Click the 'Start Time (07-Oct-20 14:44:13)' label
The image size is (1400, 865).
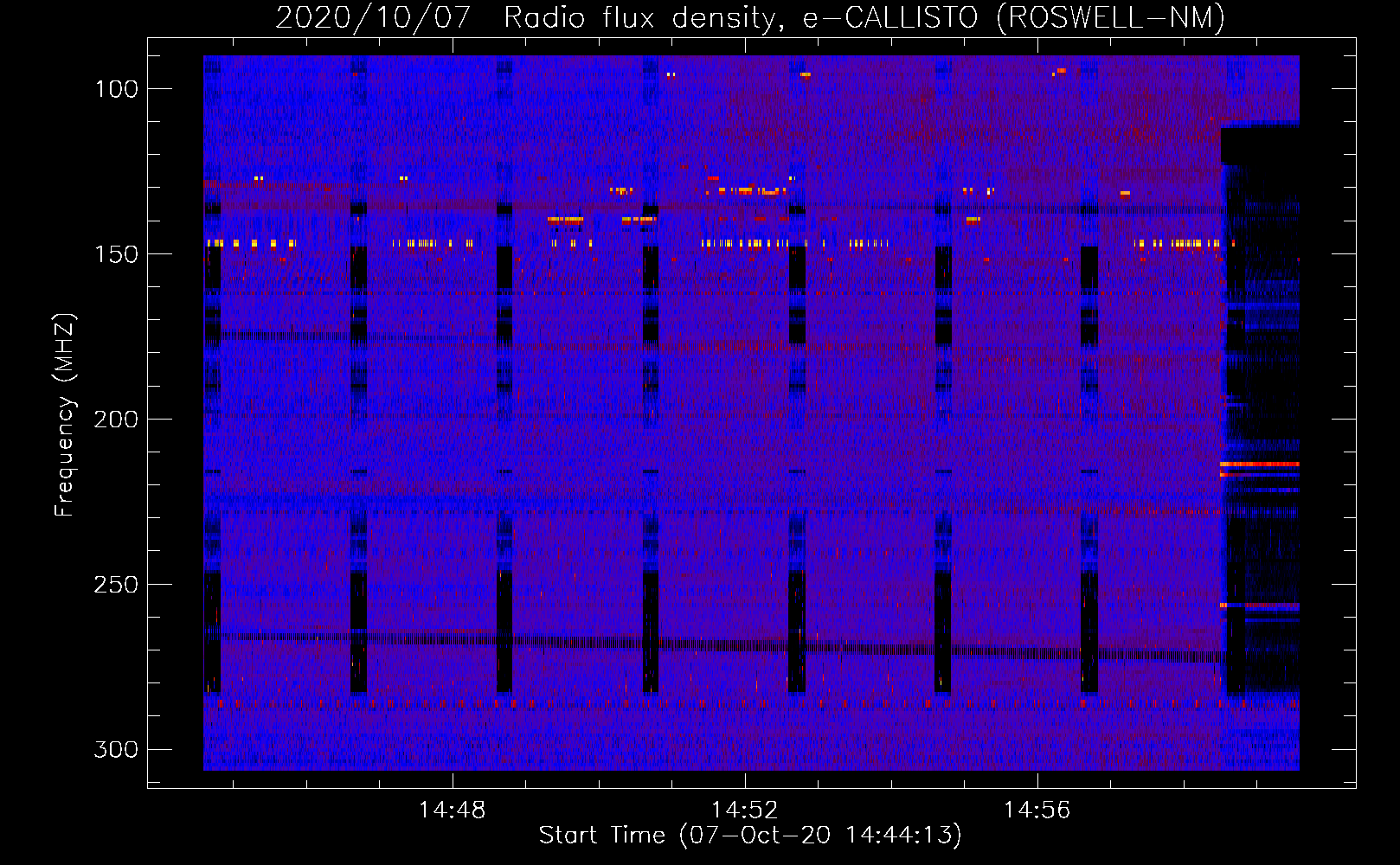[750, 836]
